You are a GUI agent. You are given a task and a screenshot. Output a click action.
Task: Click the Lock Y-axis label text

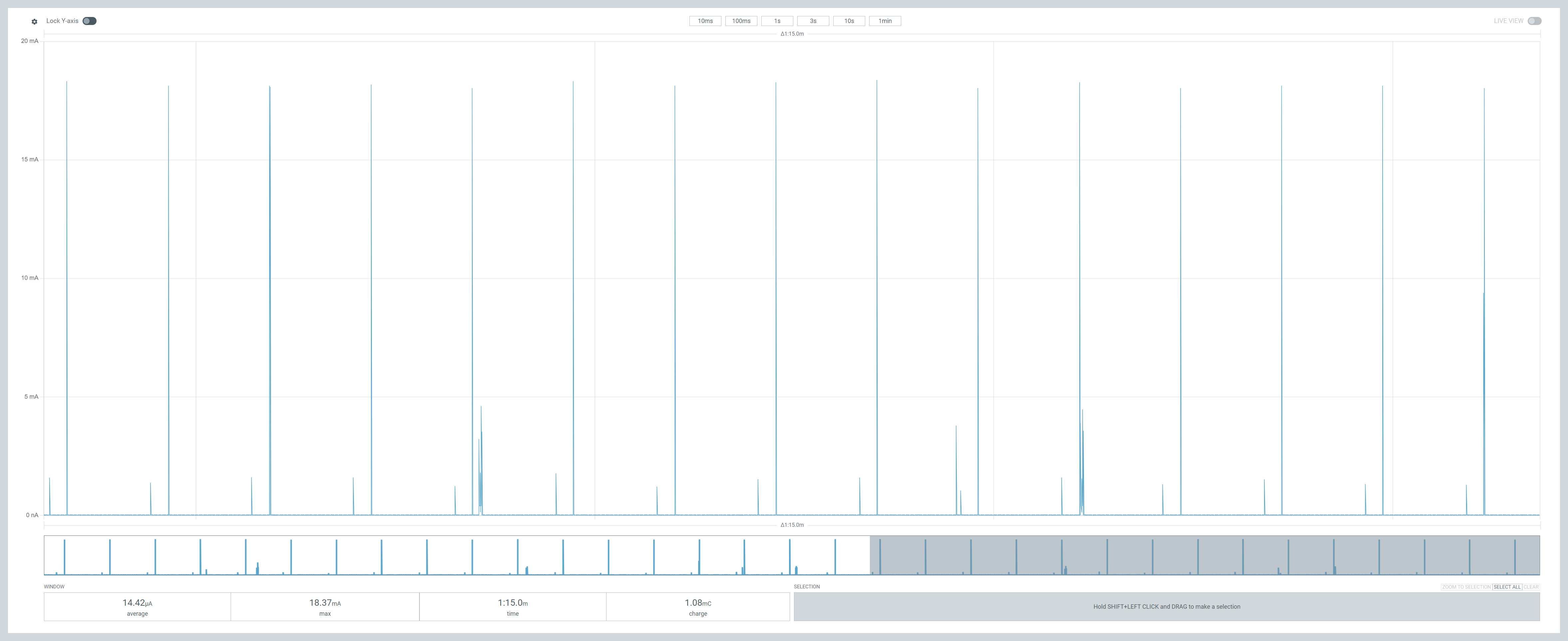click(62, 21)
